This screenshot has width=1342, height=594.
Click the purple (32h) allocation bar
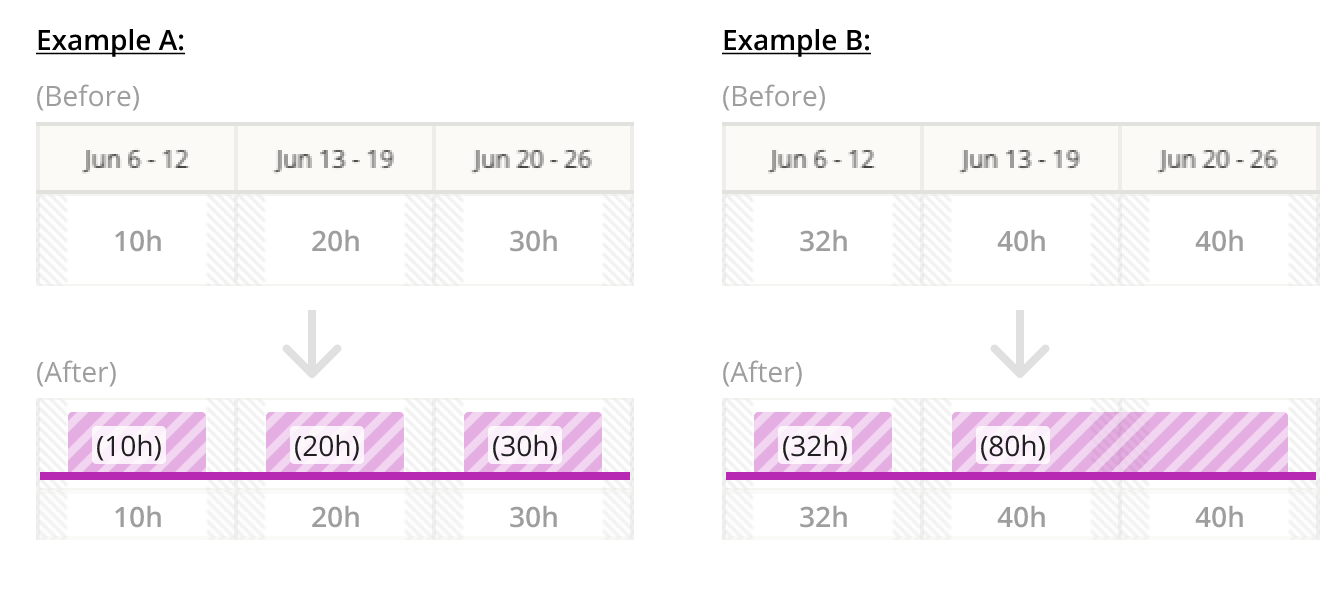coord(822,442)
